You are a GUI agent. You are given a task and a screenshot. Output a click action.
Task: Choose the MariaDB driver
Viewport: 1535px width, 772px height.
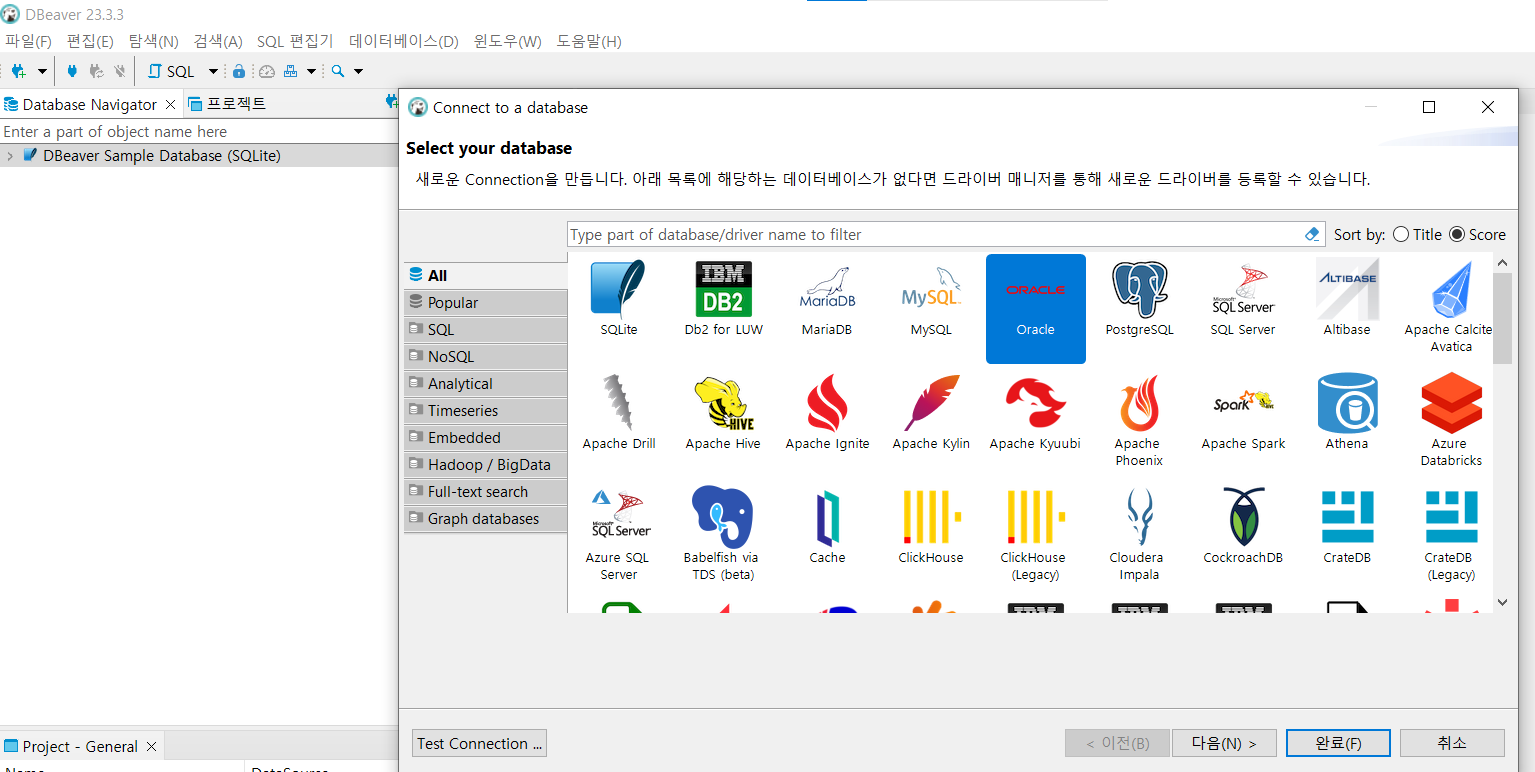[x=827, y=299]
